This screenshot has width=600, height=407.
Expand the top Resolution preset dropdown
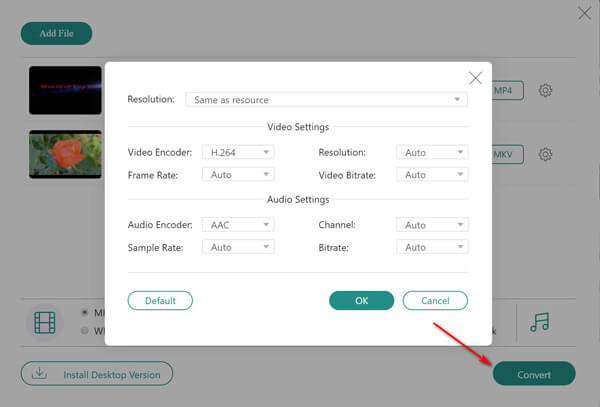pyautogui.click(x=325, y=100)
